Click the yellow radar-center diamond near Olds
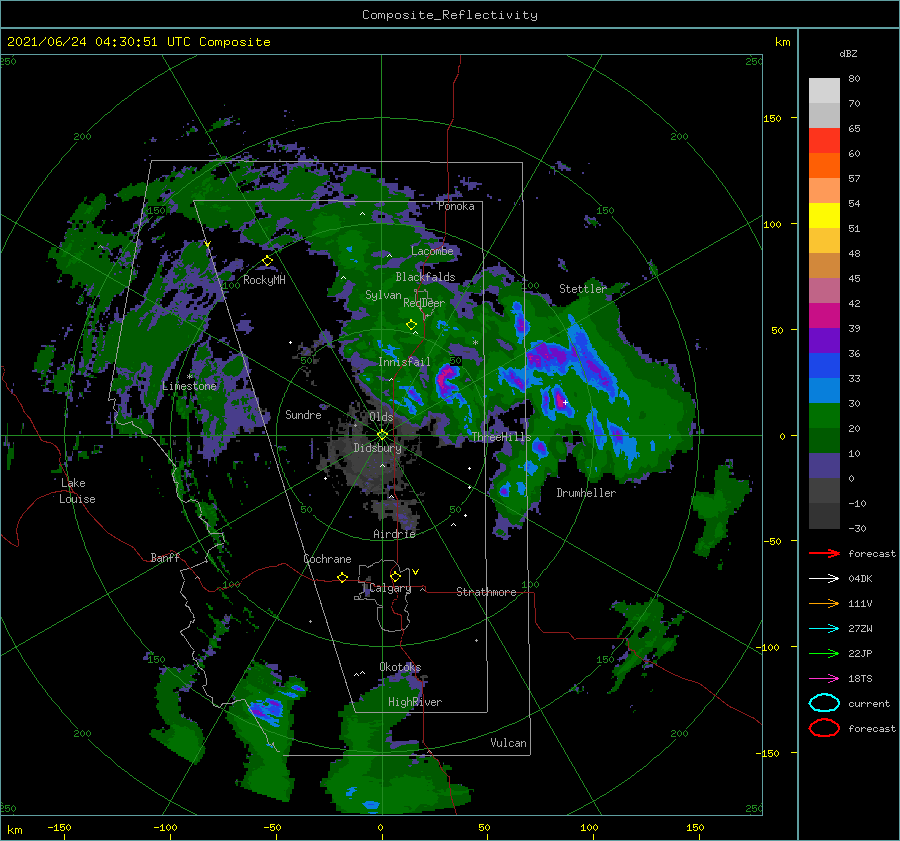 point(382,435)
